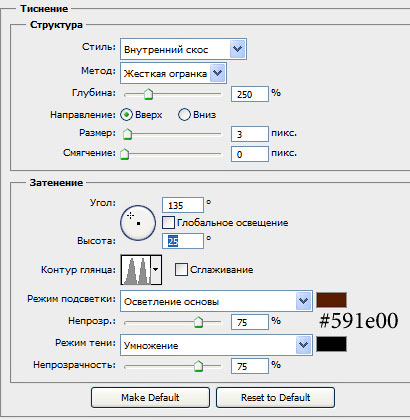Enable the Глобальное освещение checkbox
Image resolution: width=410 pixels, height=420 pixels.
168,223
